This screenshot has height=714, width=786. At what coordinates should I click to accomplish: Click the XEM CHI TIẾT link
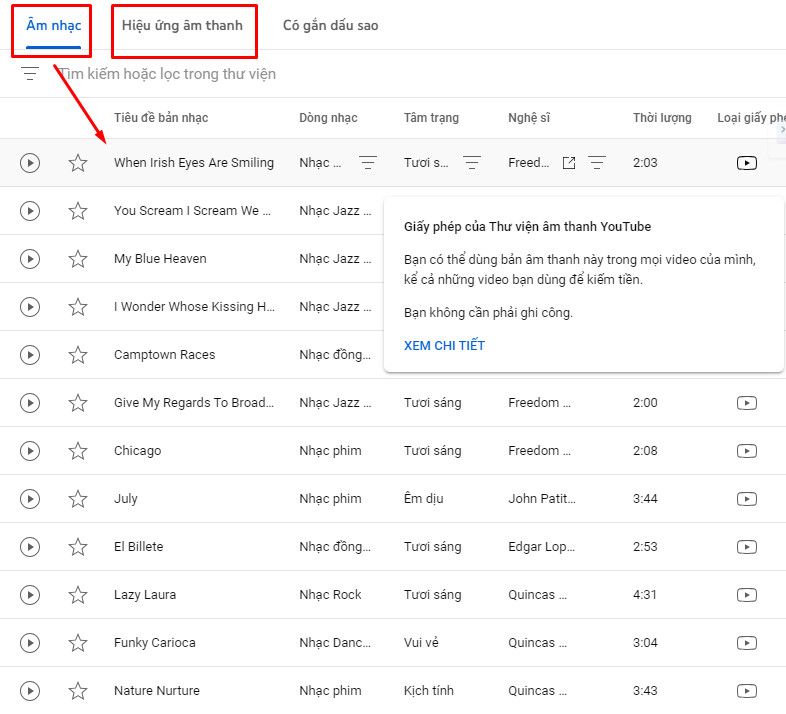[444, 346]
